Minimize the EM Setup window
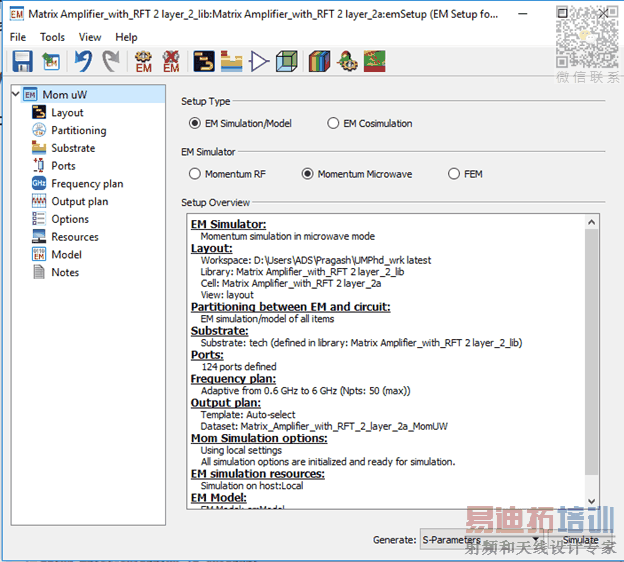The height and width of the screenshot is (562, 624). pyautogui.click(x=523, y=14)
